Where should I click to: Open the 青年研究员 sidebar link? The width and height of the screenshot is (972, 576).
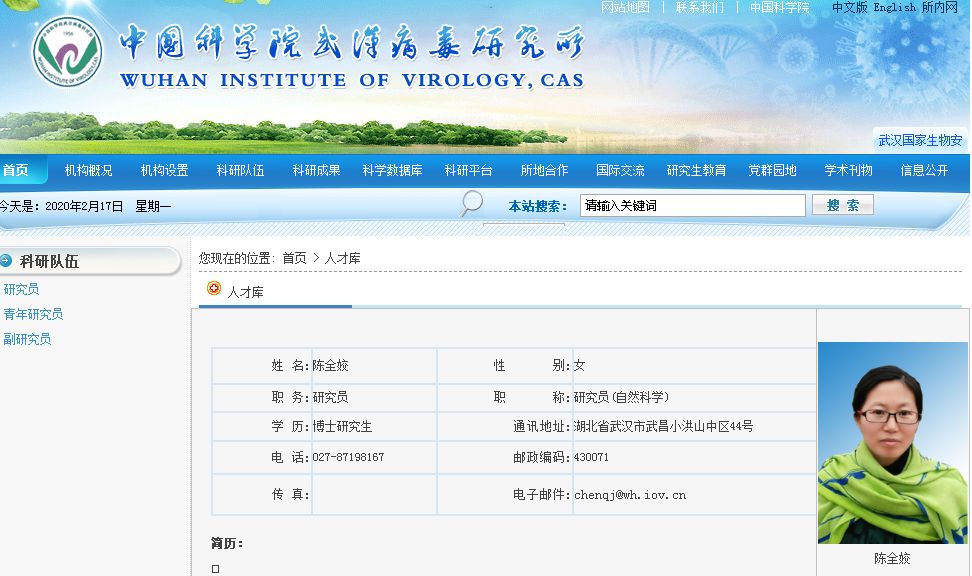pyautogui.click(x=33, y=314)
